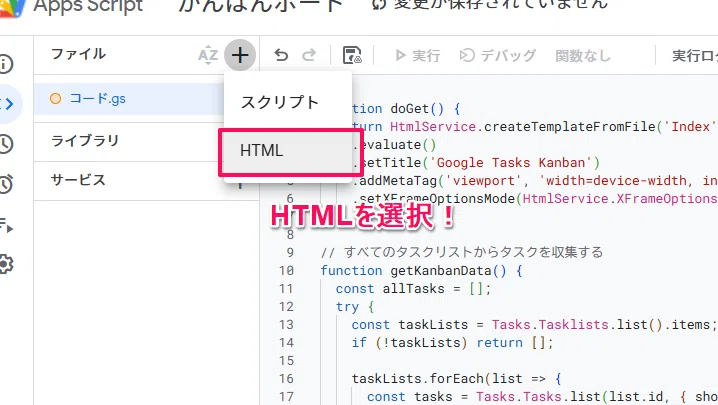Click the taskLists.forEach line
Viewport: 718px width, 405px height.
point(457,379)
